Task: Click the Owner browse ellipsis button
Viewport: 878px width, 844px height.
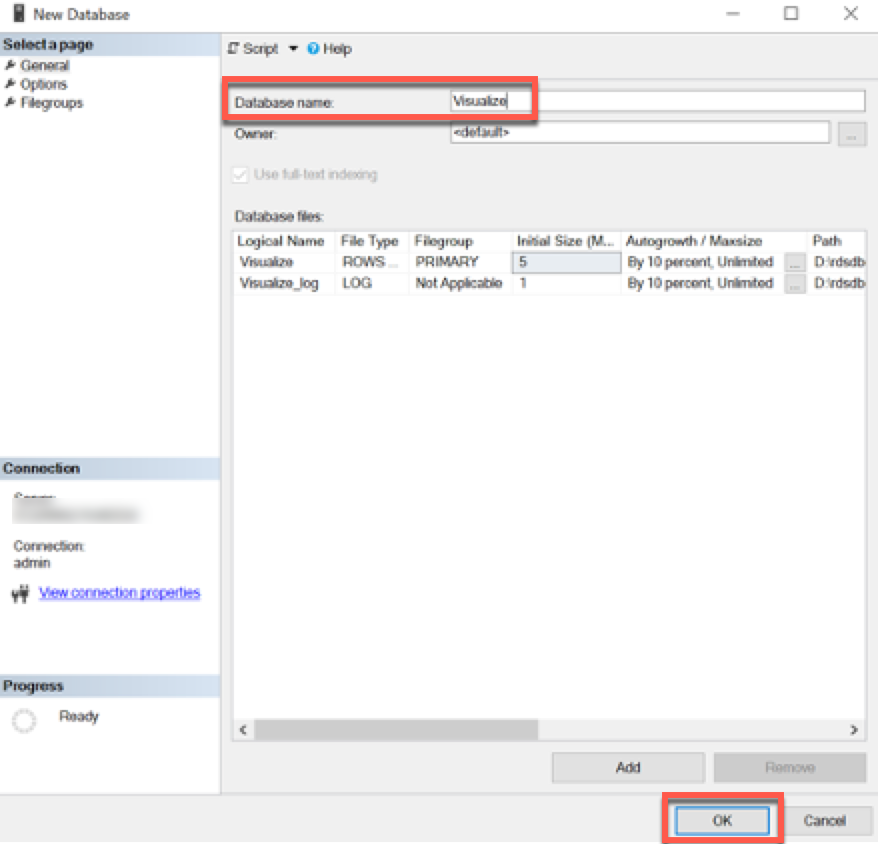Action: (x=852, y=134)
